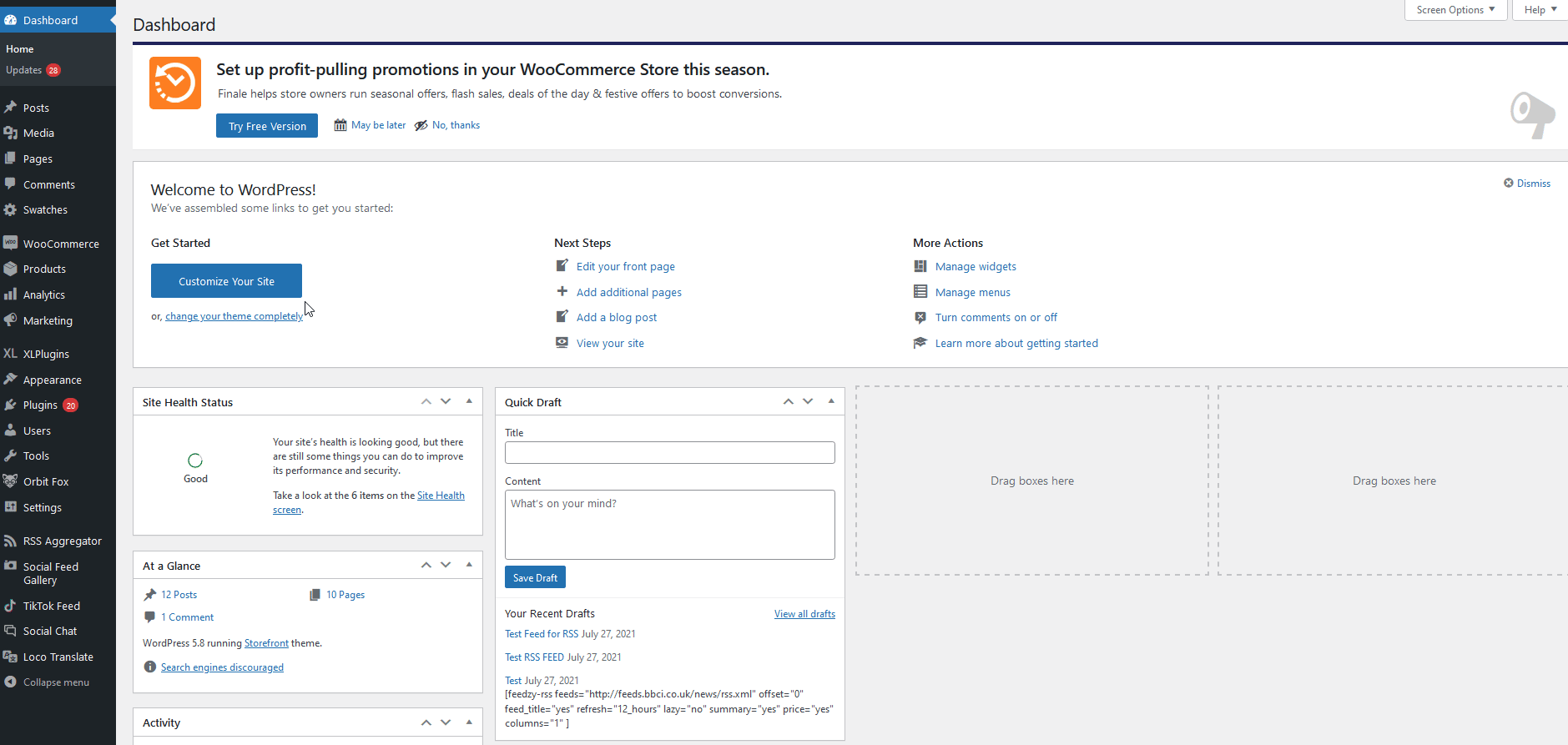The height and width of the screenshot is (745, 1568).
Task: Move At a Glance box up
Action: [426, 565]
